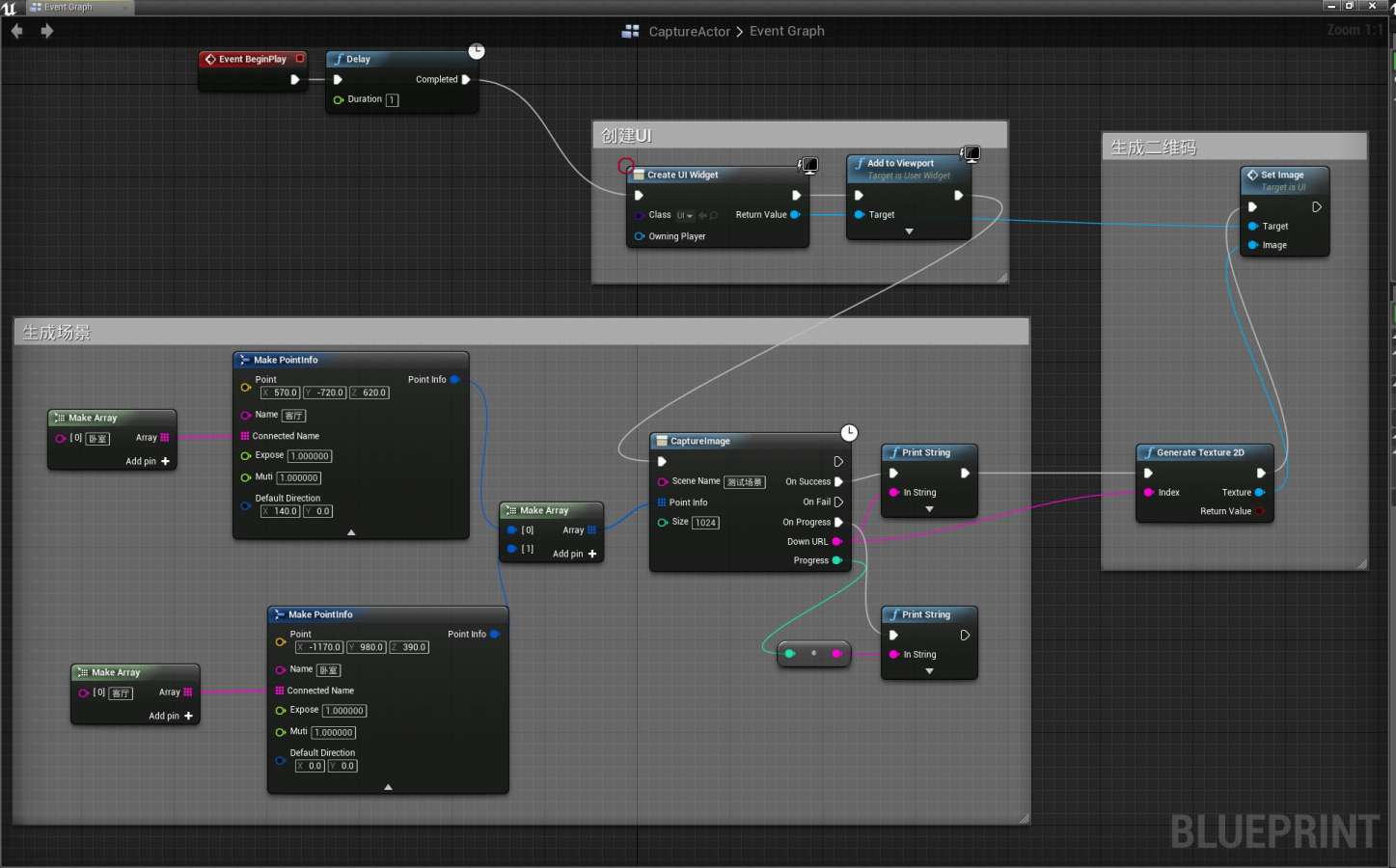Click Generate Texture 2D Index pin
Screen dimensions: 1396x868
click(1149, 492)
